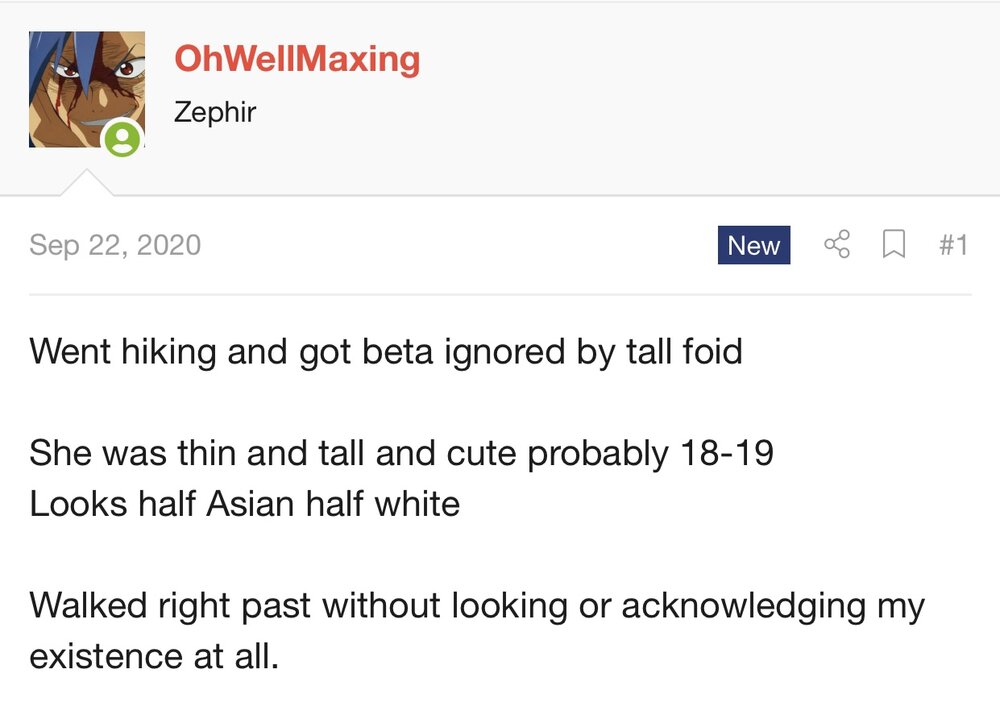1000x715 pixels.
Task: Click the blue New badge
Action: click(x=754, y=245)
